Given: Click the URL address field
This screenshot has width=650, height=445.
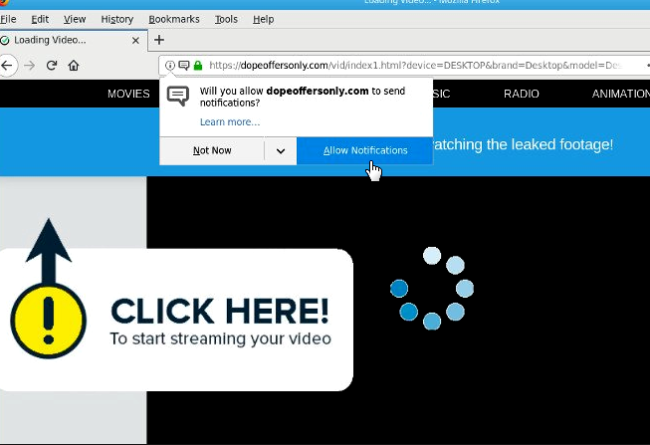Looking at the screenshot, I should coord(420,66).
